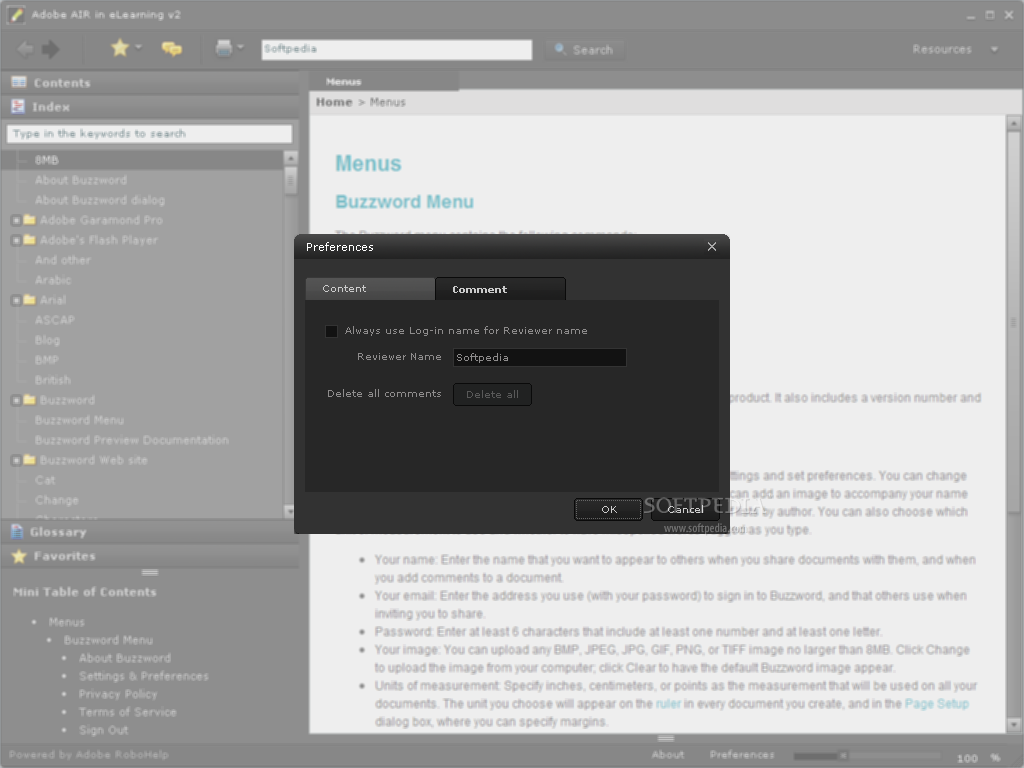Screen dimensions: 1024x768
Task: Open the Page Setup hyperlink
Action: pos(936,704)
